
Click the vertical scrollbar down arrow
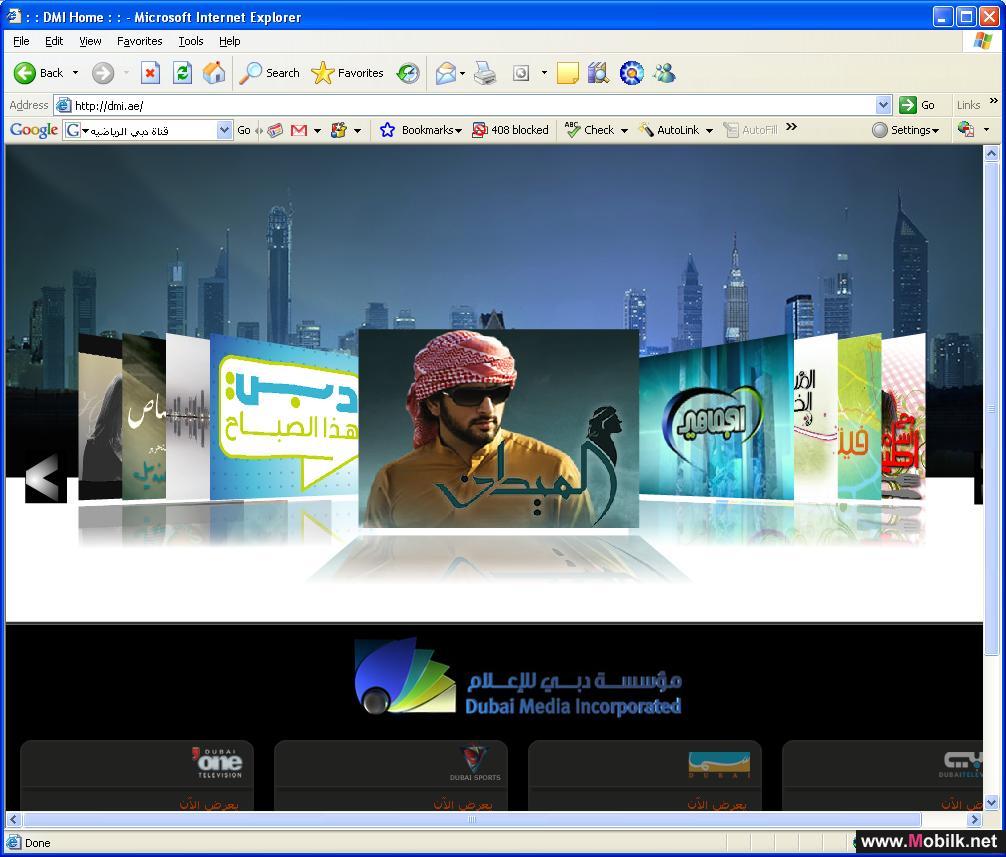coord(991,802)
